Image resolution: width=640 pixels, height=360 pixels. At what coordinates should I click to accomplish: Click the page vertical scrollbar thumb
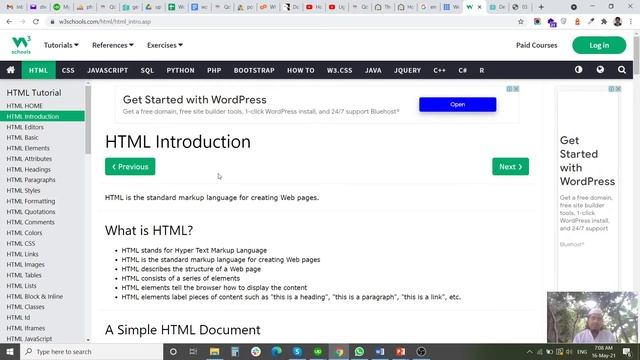pyautogui.click(x=636, y=55)
